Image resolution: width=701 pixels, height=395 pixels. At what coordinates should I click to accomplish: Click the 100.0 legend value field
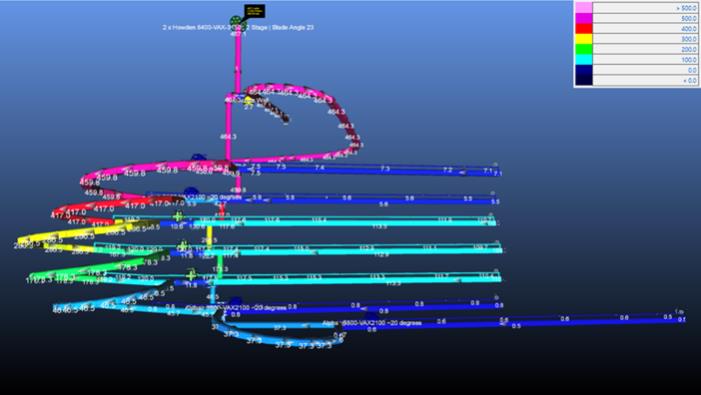pyautogui.click(x=646, y=59)
